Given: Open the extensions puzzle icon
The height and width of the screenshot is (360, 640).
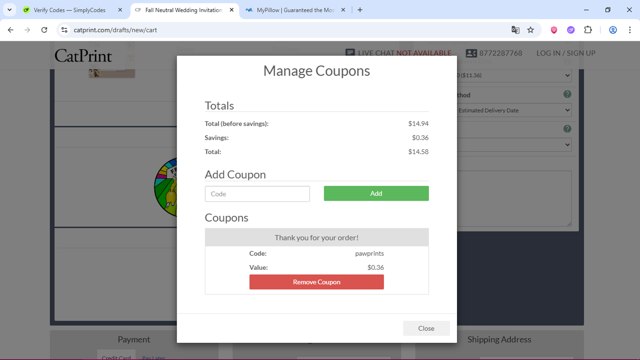Looking at the screenshot, I should [588, 30].
